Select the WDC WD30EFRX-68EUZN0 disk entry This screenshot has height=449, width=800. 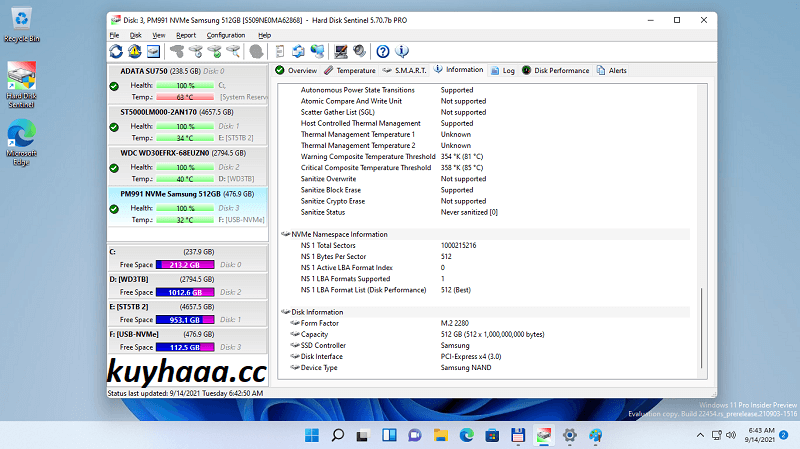[188, 166]
